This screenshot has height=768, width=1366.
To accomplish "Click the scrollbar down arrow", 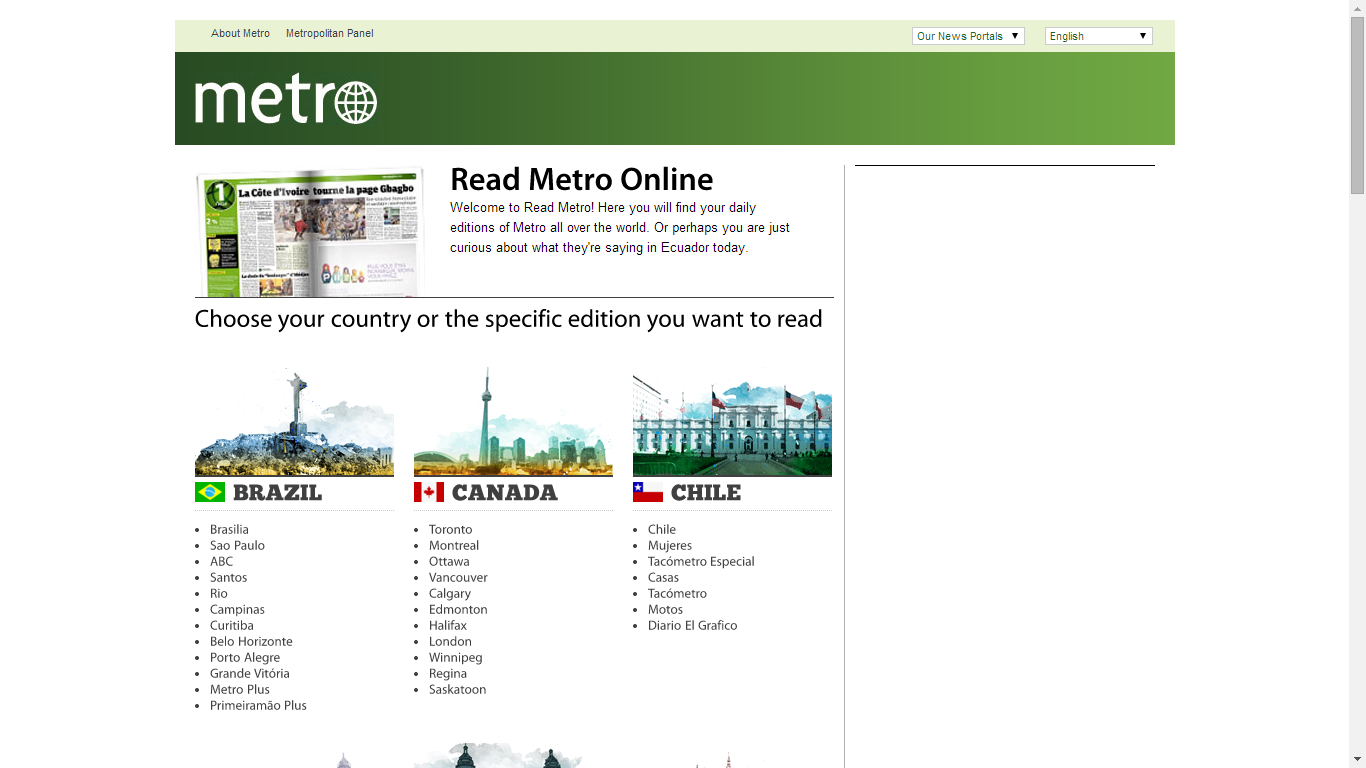I will point(1357,759).
